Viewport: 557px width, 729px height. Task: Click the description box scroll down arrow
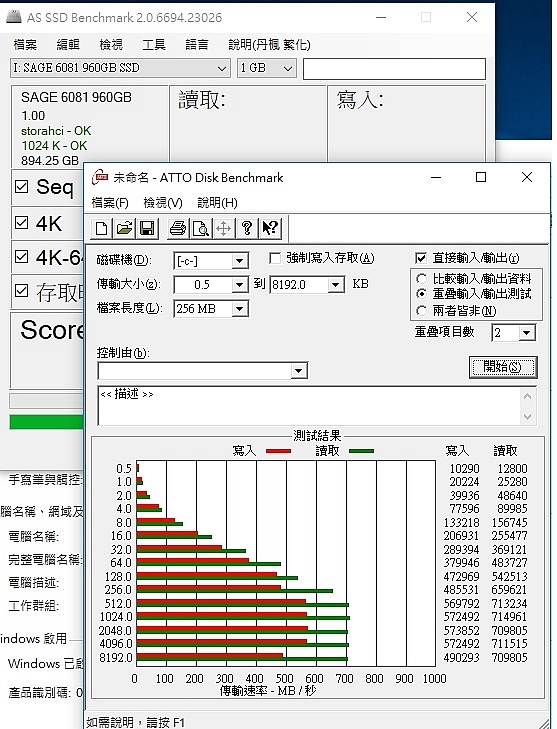pyautogui.click(x=527, y=417)
